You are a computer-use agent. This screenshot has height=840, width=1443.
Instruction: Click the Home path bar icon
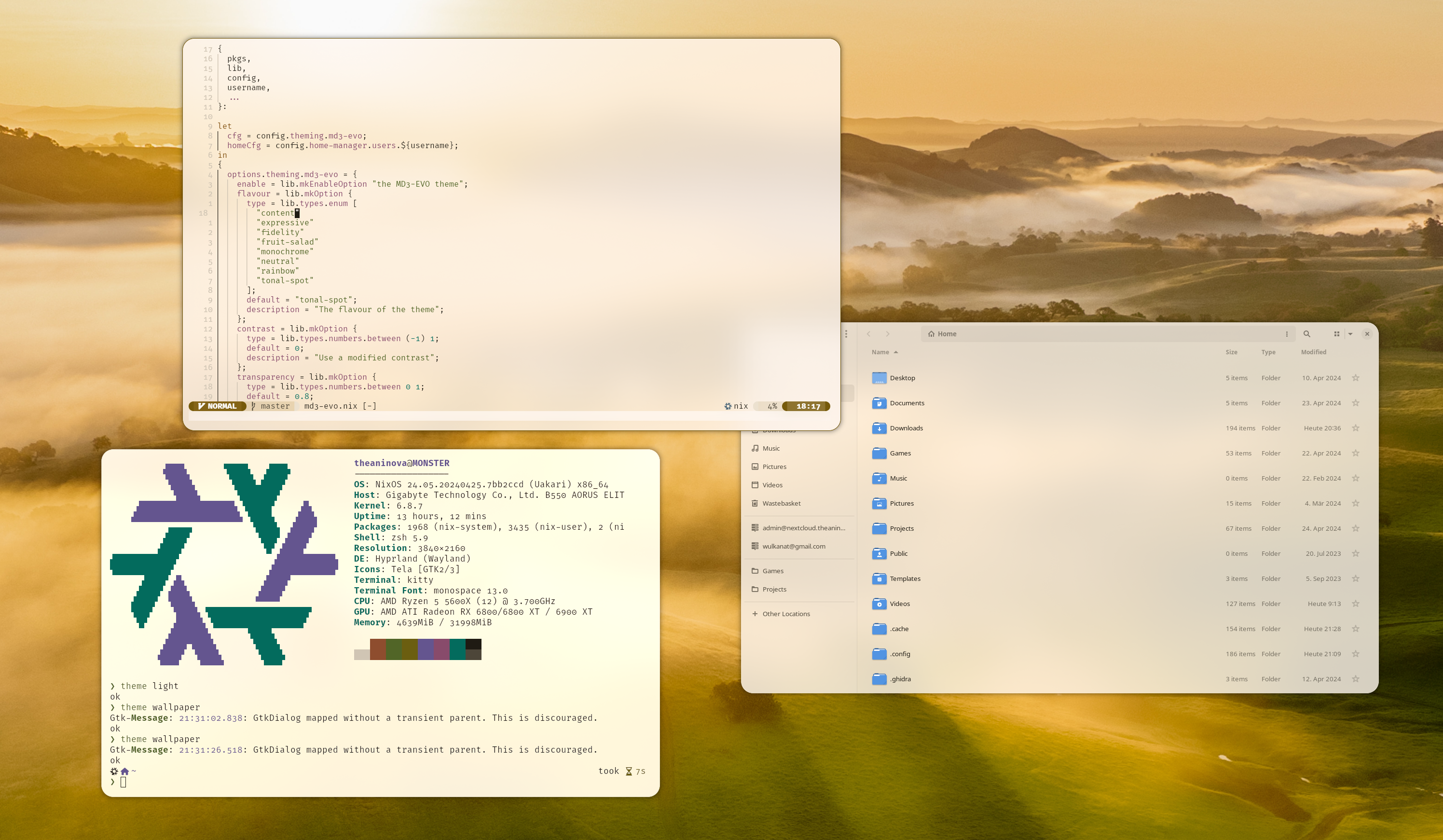[932, 334]
